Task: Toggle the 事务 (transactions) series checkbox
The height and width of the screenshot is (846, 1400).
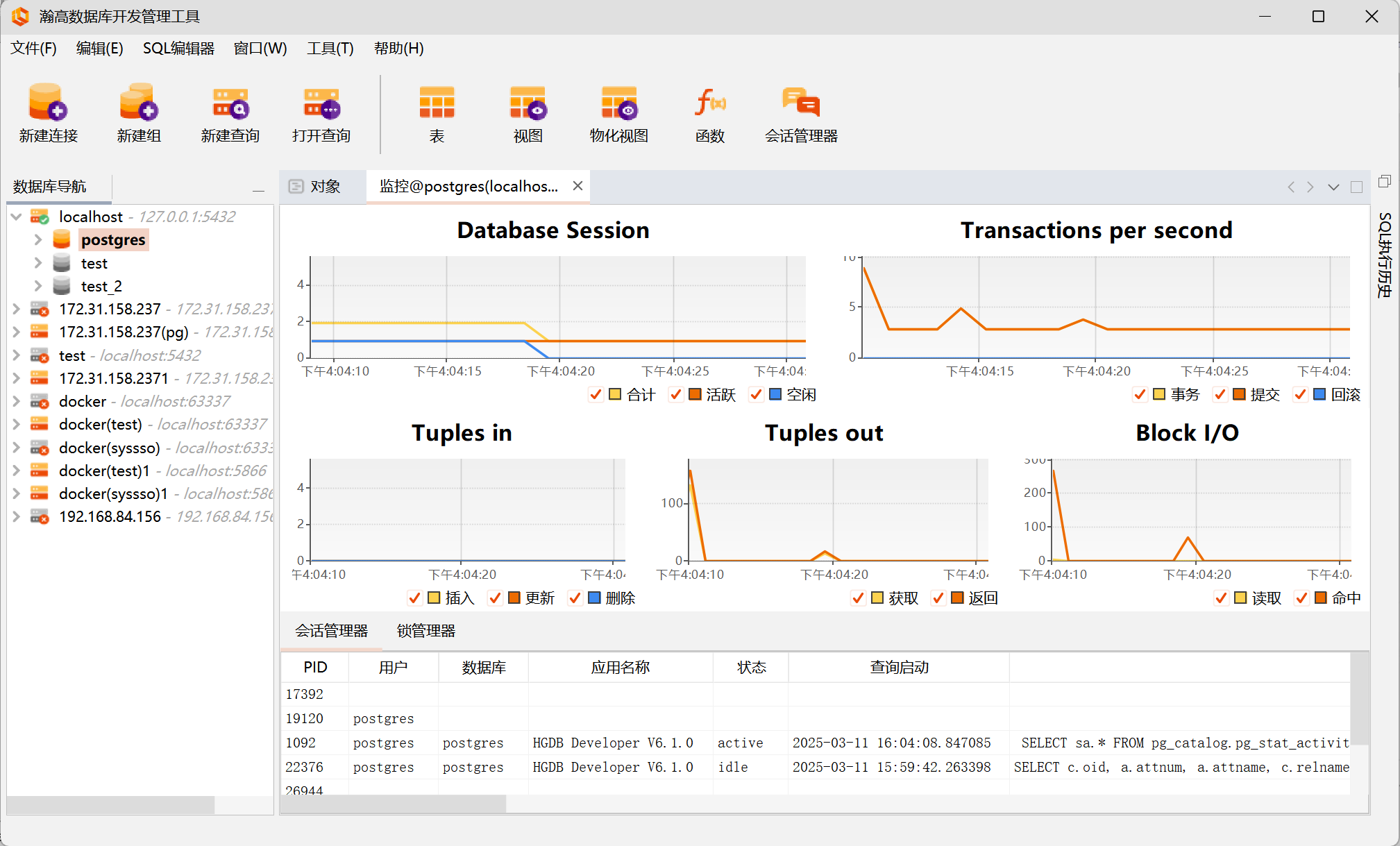Action: pos(1139,395)
